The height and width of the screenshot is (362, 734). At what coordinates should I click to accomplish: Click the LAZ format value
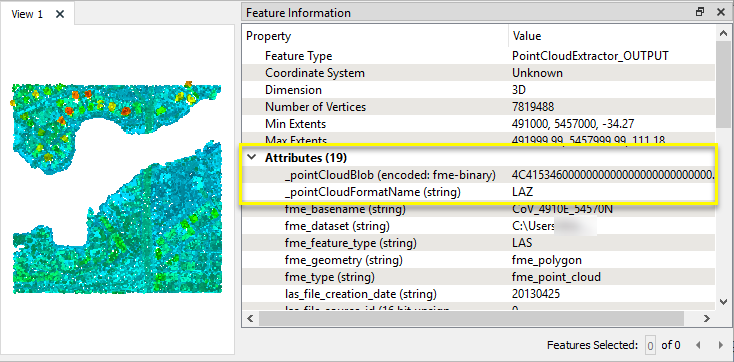(x=523, y=192)
